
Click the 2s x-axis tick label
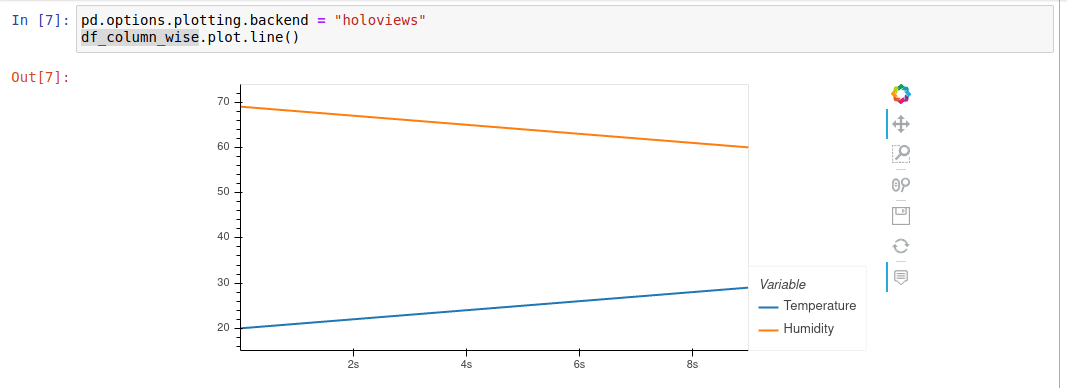(353, 364)
